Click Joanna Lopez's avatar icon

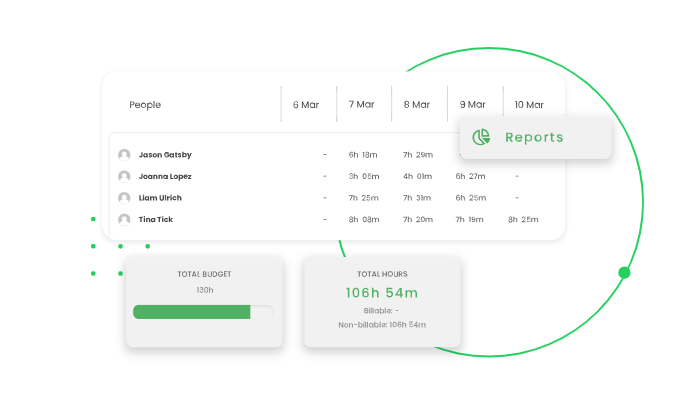124,177
